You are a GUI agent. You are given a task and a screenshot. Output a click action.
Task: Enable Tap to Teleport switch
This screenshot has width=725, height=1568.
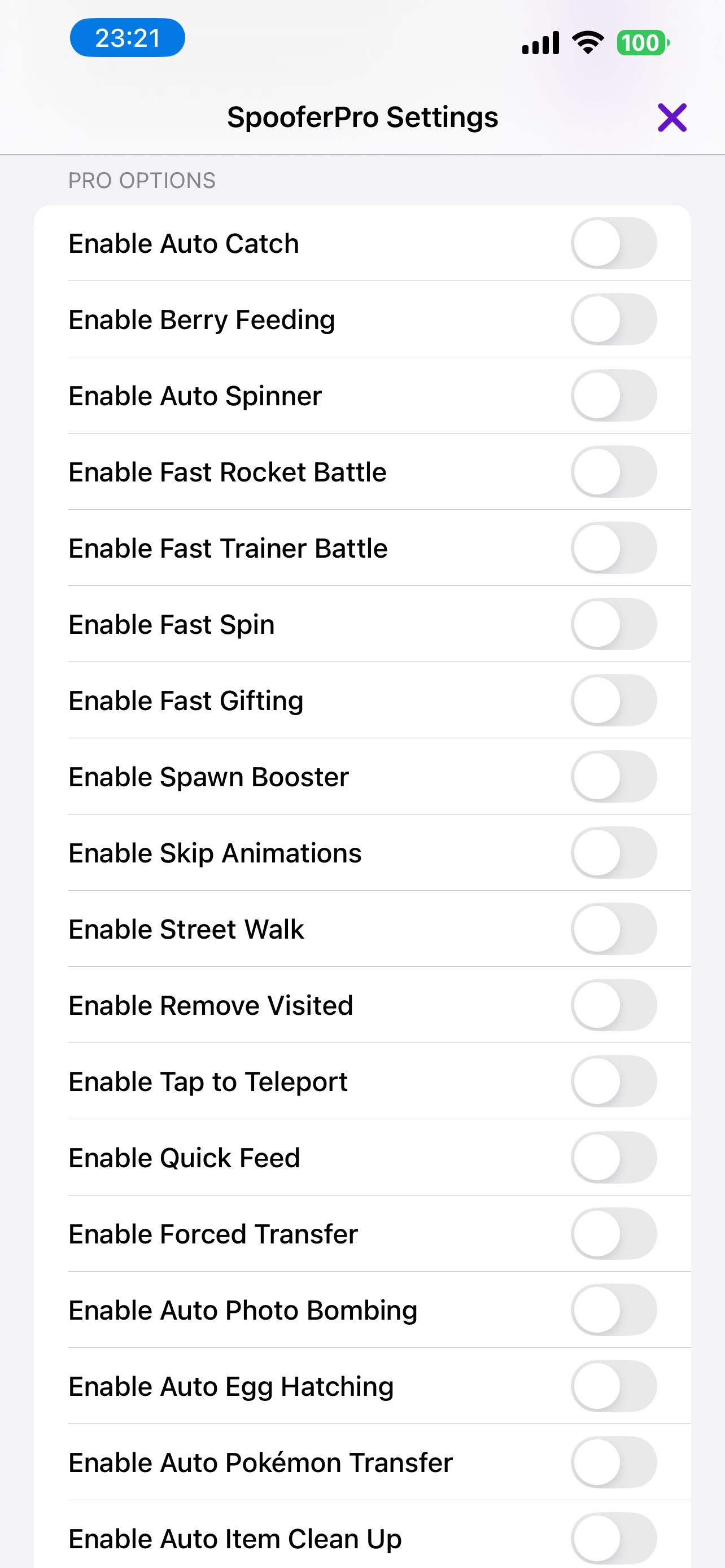[614, 1081]
